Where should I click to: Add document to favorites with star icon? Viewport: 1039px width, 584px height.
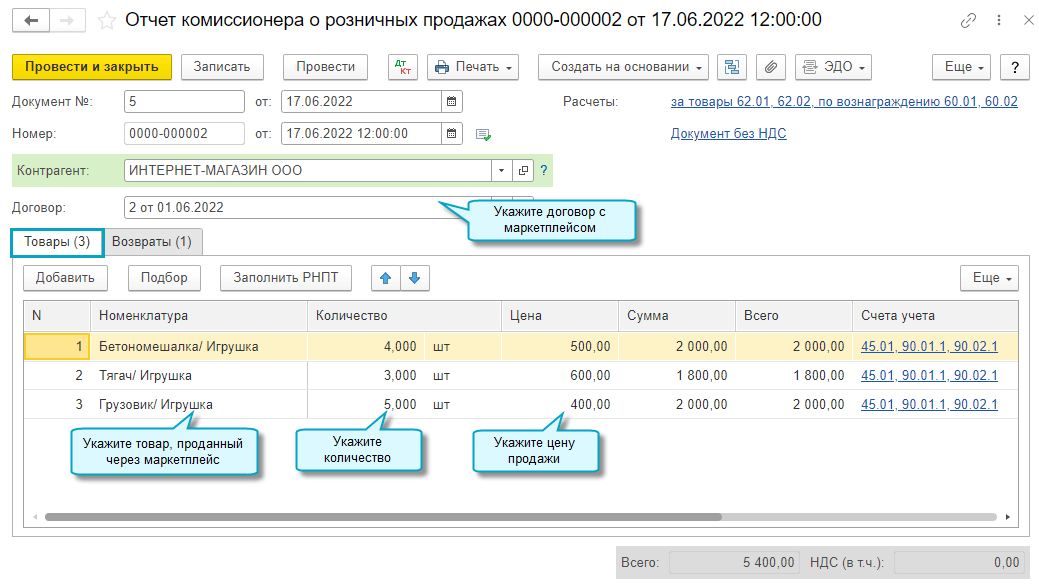(x=107, y=20)
